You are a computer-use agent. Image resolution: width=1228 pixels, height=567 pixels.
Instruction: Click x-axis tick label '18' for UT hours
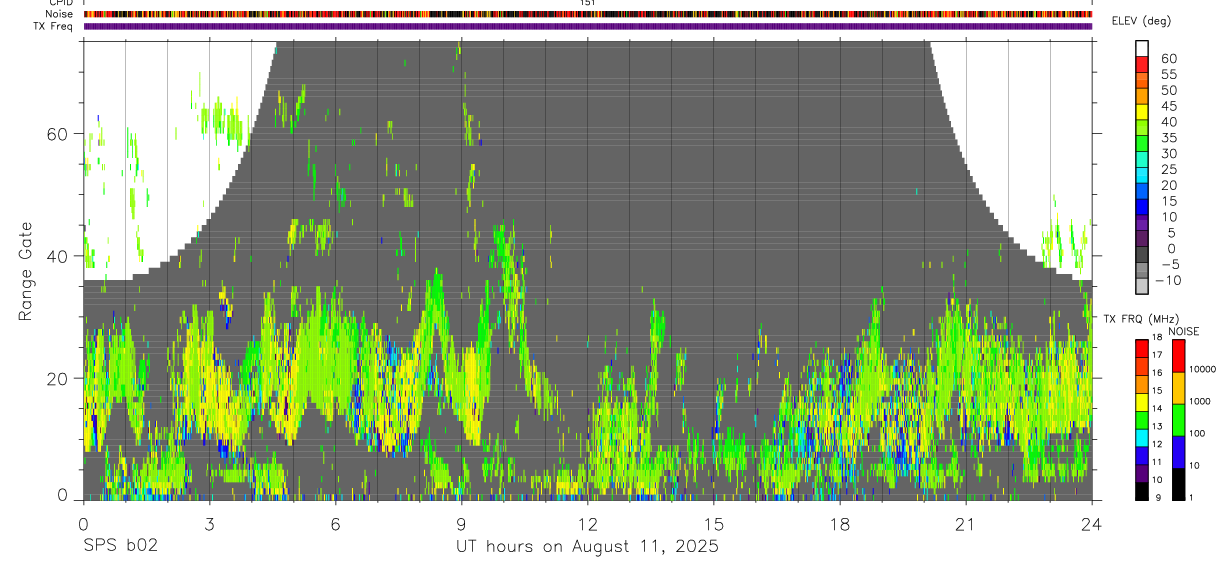(x=839, y=524)
